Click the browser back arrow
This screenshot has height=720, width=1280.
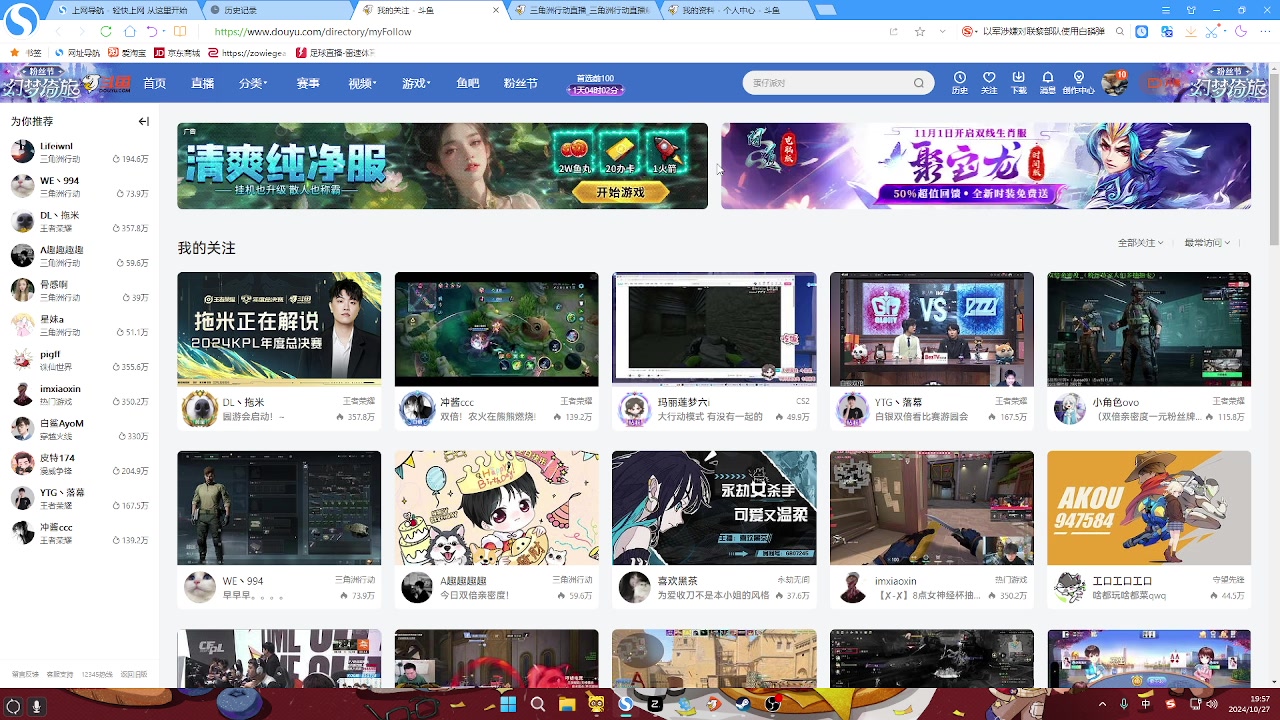59,31
